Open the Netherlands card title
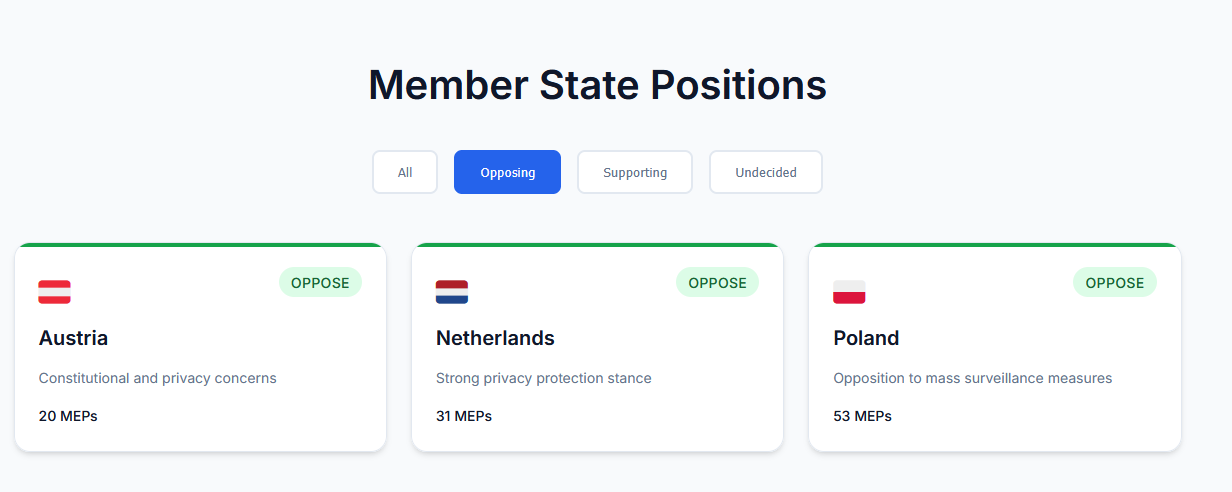The width and height of the screenshot is (1232, 492). [x=495, y=338]
